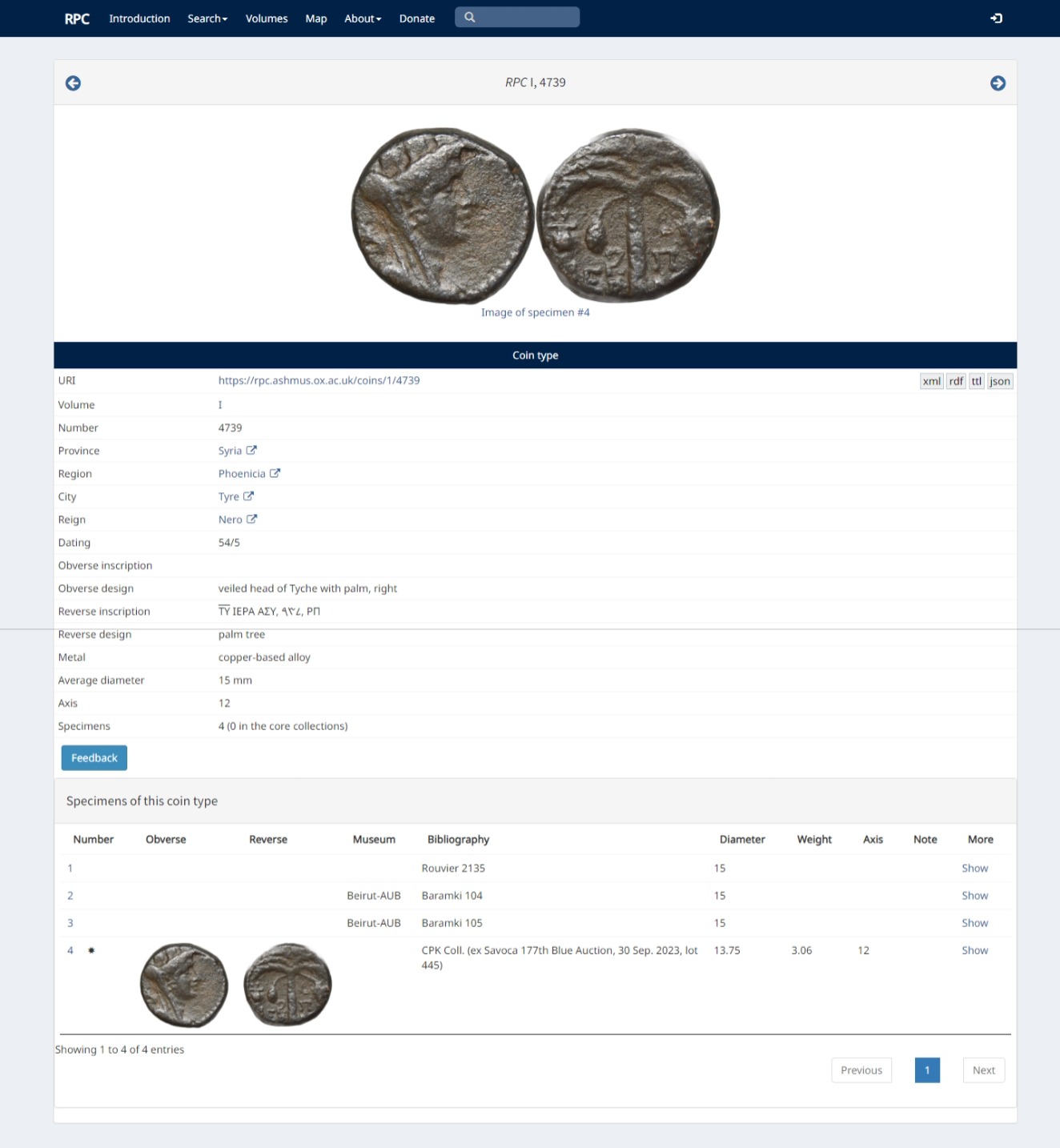Open external link icon next to Phoenicia
The width and height of the screenshot is (1060, 1148).
tap(275, 473)
